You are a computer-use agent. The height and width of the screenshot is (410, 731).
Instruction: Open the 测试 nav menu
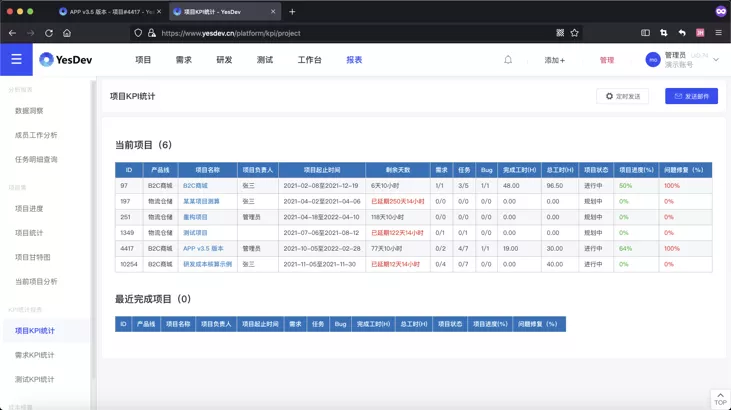(x=265, y=60)
